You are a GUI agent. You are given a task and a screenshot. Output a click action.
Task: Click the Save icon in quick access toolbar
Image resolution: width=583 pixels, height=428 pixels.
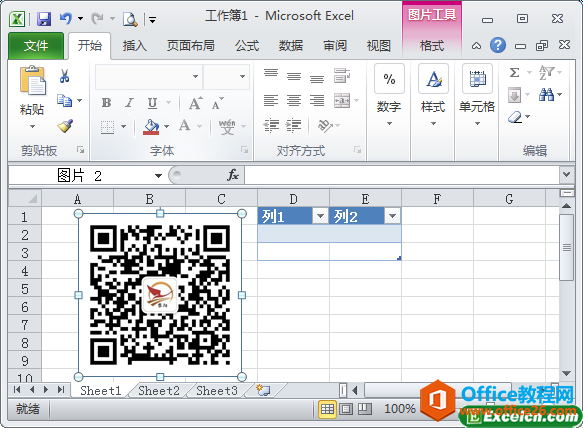[x=44, y=19]
